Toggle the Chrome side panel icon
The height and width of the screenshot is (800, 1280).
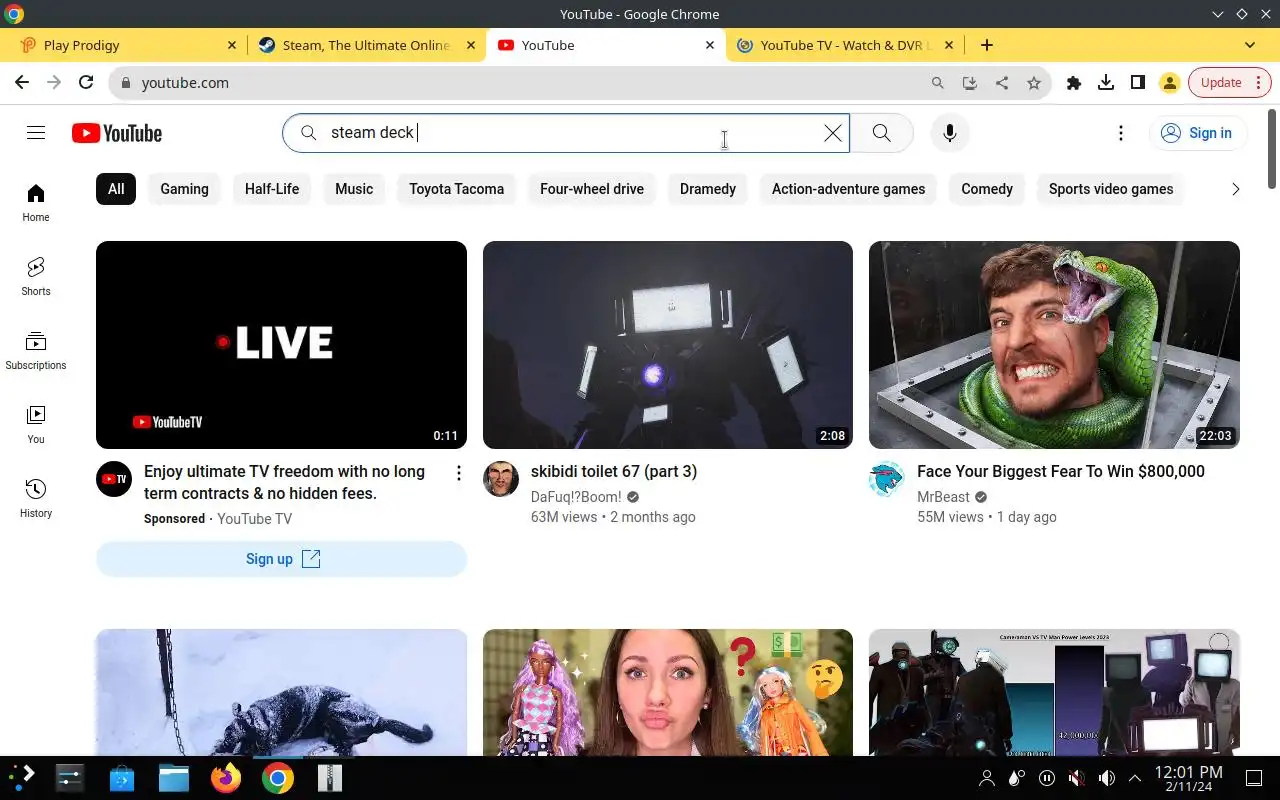pyautogui.click(x=1138, y=83)
